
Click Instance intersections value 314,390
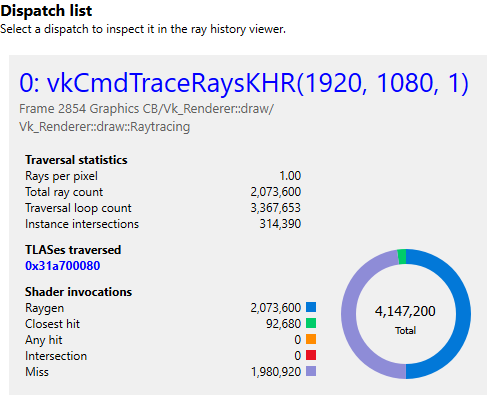pyautogui.click(x=280, y=224)
